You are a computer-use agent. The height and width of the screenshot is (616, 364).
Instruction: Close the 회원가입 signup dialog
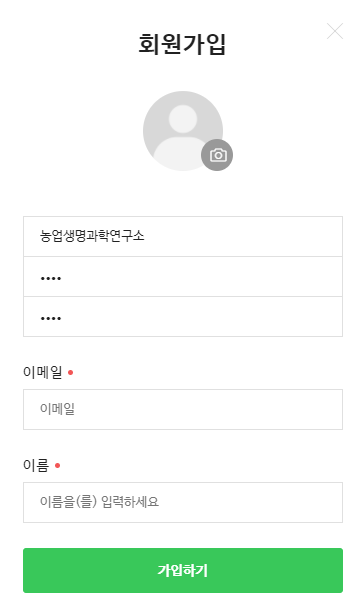[335, 31]
